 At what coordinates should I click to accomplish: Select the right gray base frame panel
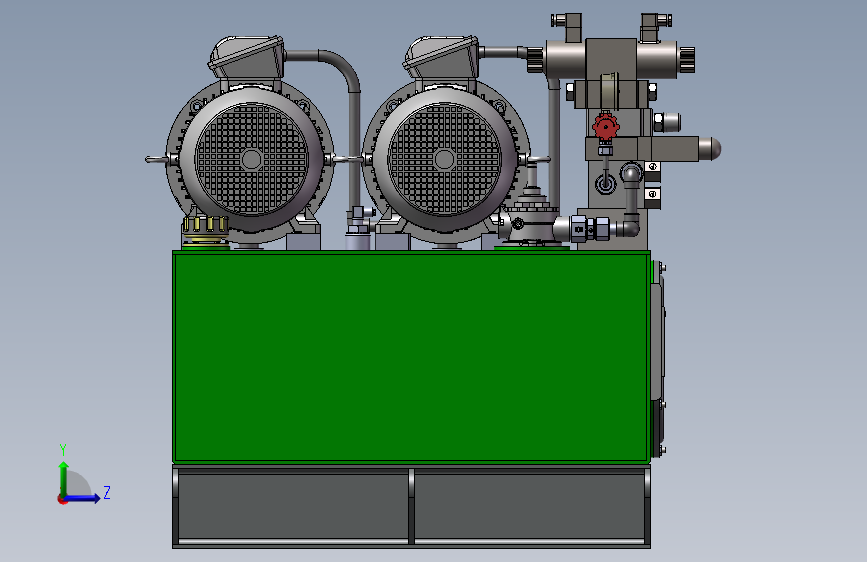(x=529, y=506)
